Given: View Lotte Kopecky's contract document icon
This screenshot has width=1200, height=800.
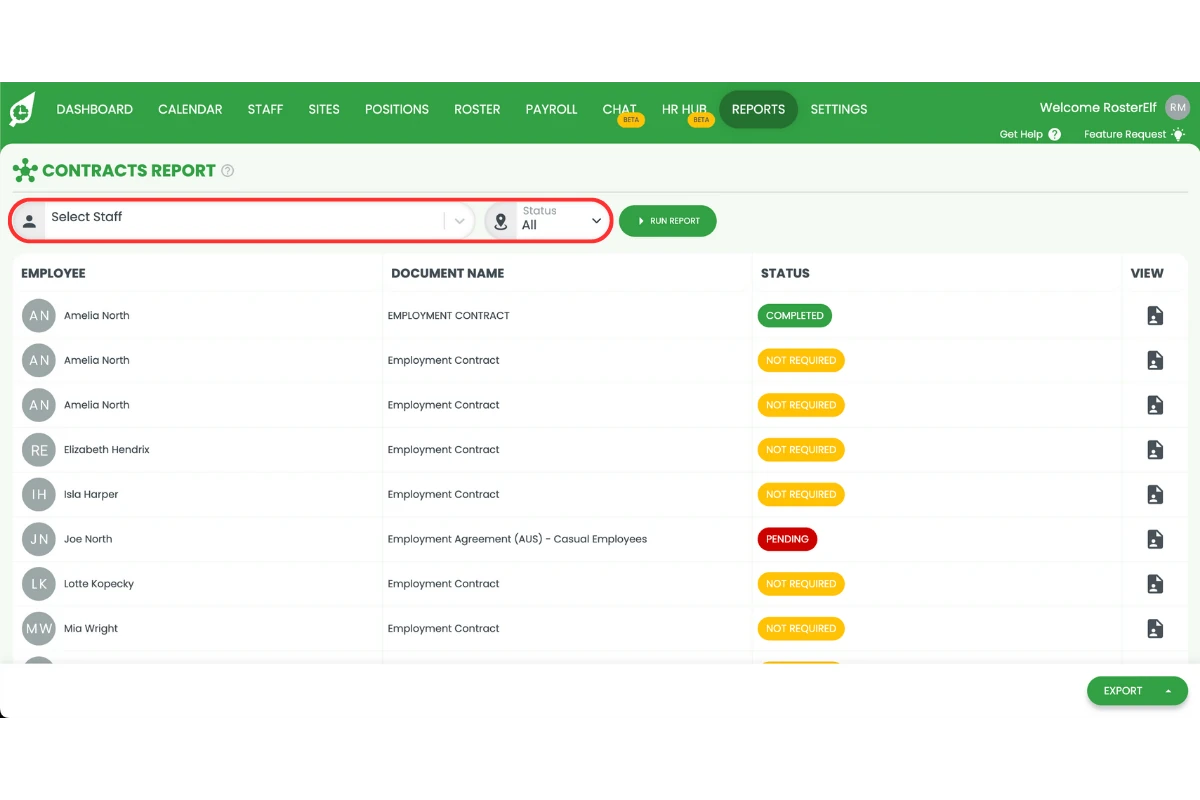Looking at the screenshot, I should tap(1155, 584).
